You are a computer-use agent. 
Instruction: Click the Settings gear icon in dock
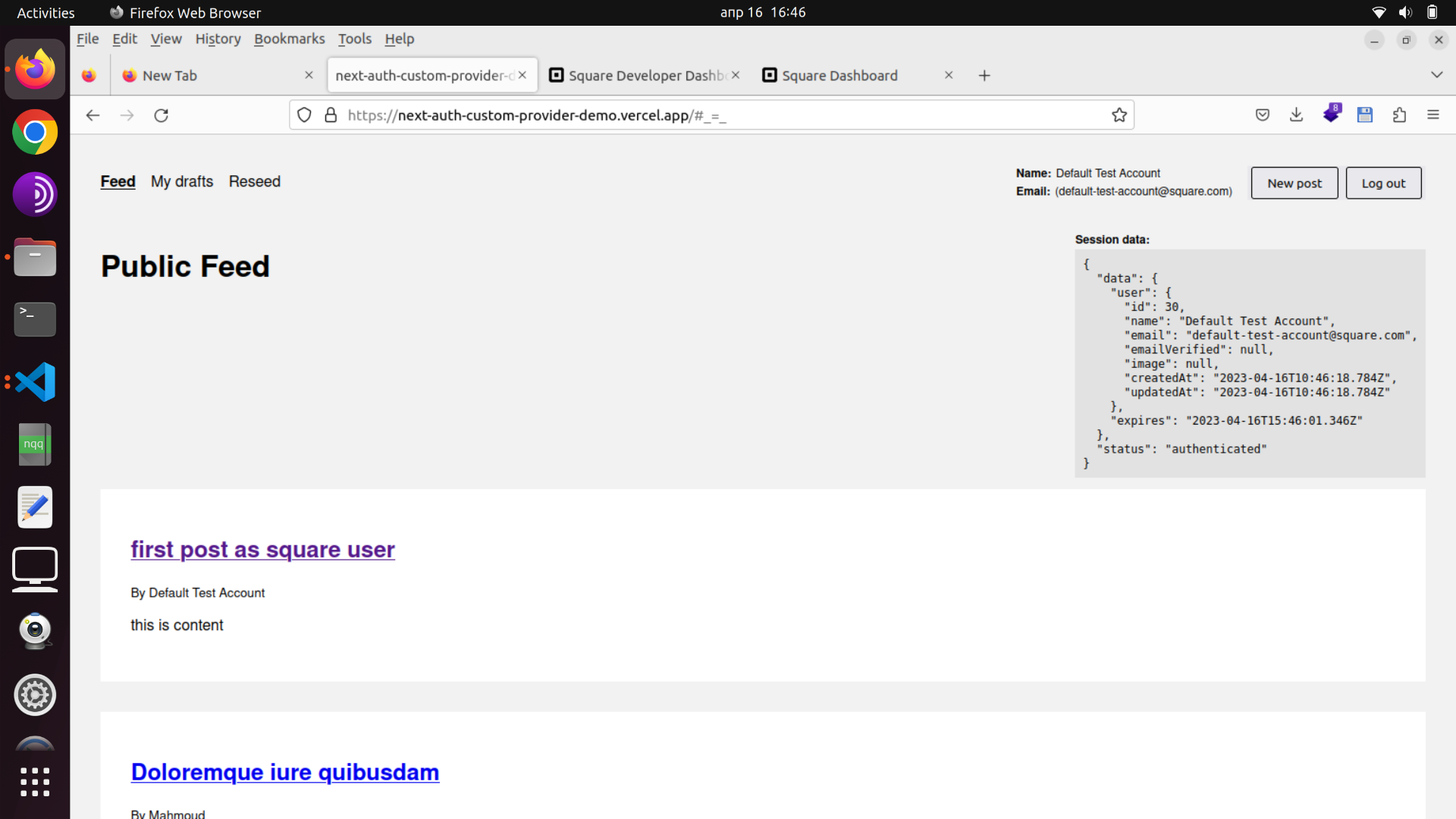tap(35, 695)
